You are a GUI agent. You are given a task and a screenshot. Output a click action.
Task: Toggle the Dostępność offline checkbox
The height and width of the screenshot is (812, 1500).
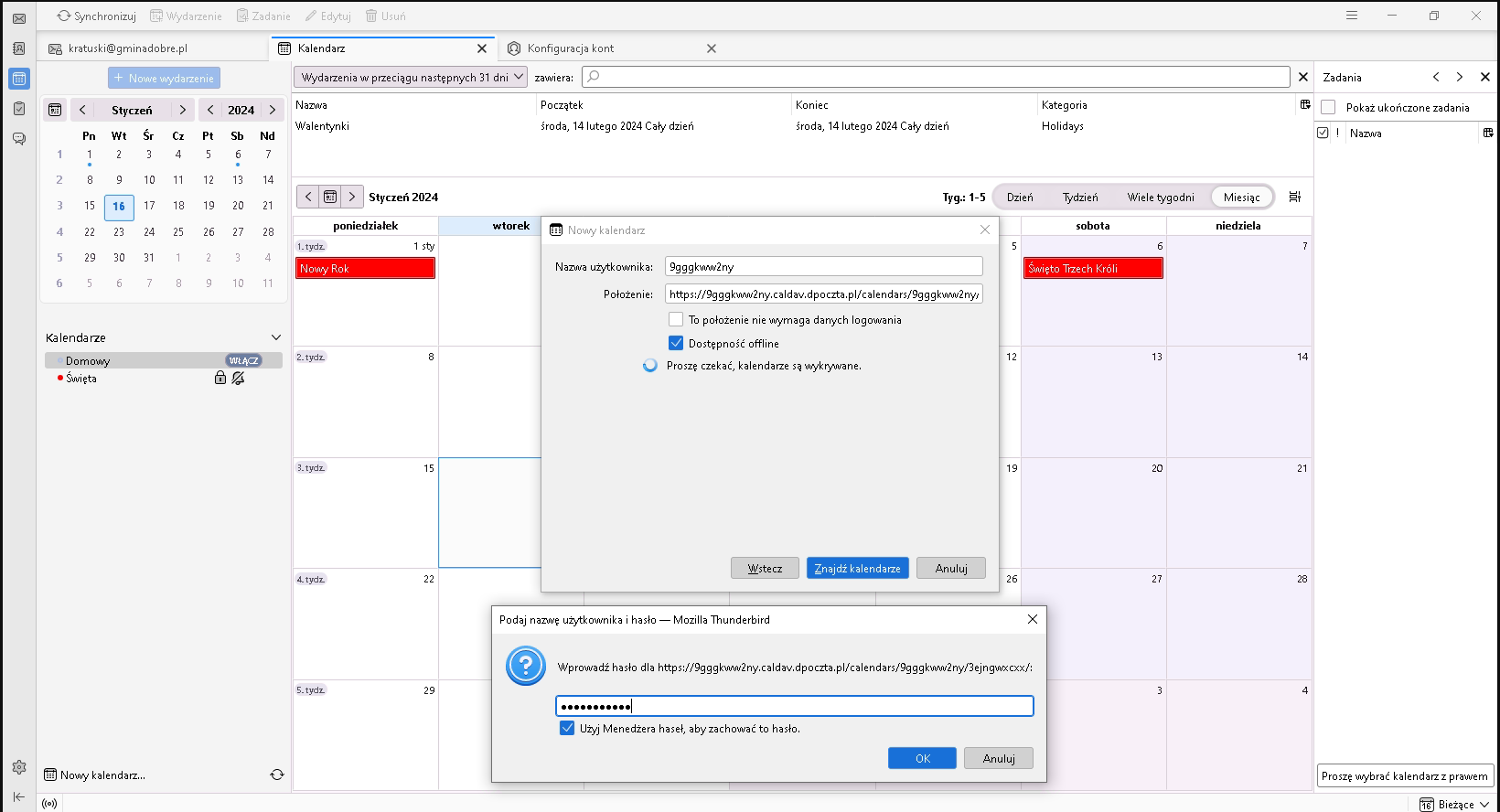click(676, 344)
